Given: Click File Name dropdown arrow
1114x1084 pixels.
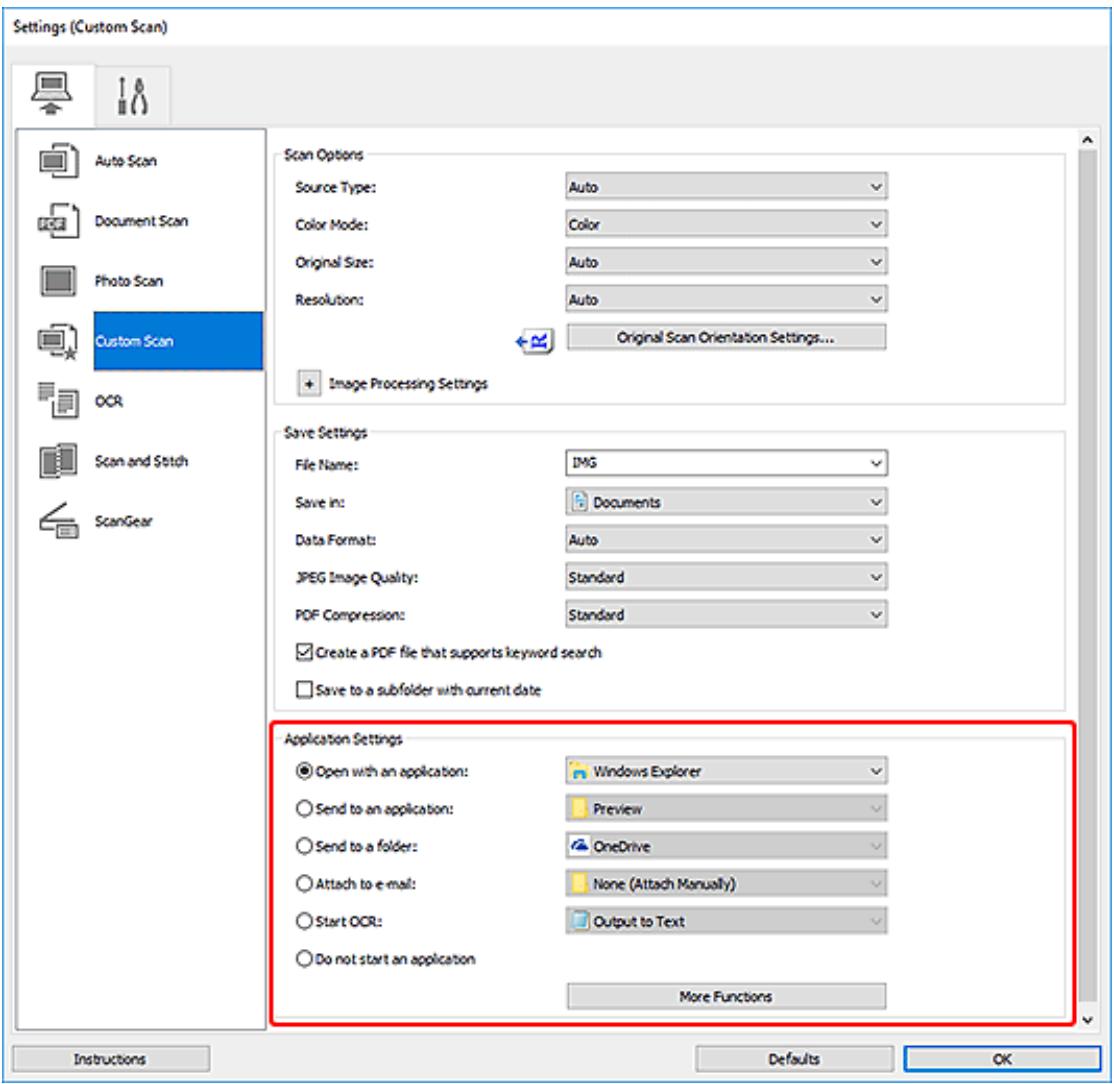Looking at the screenshot, I should (875, 463).
